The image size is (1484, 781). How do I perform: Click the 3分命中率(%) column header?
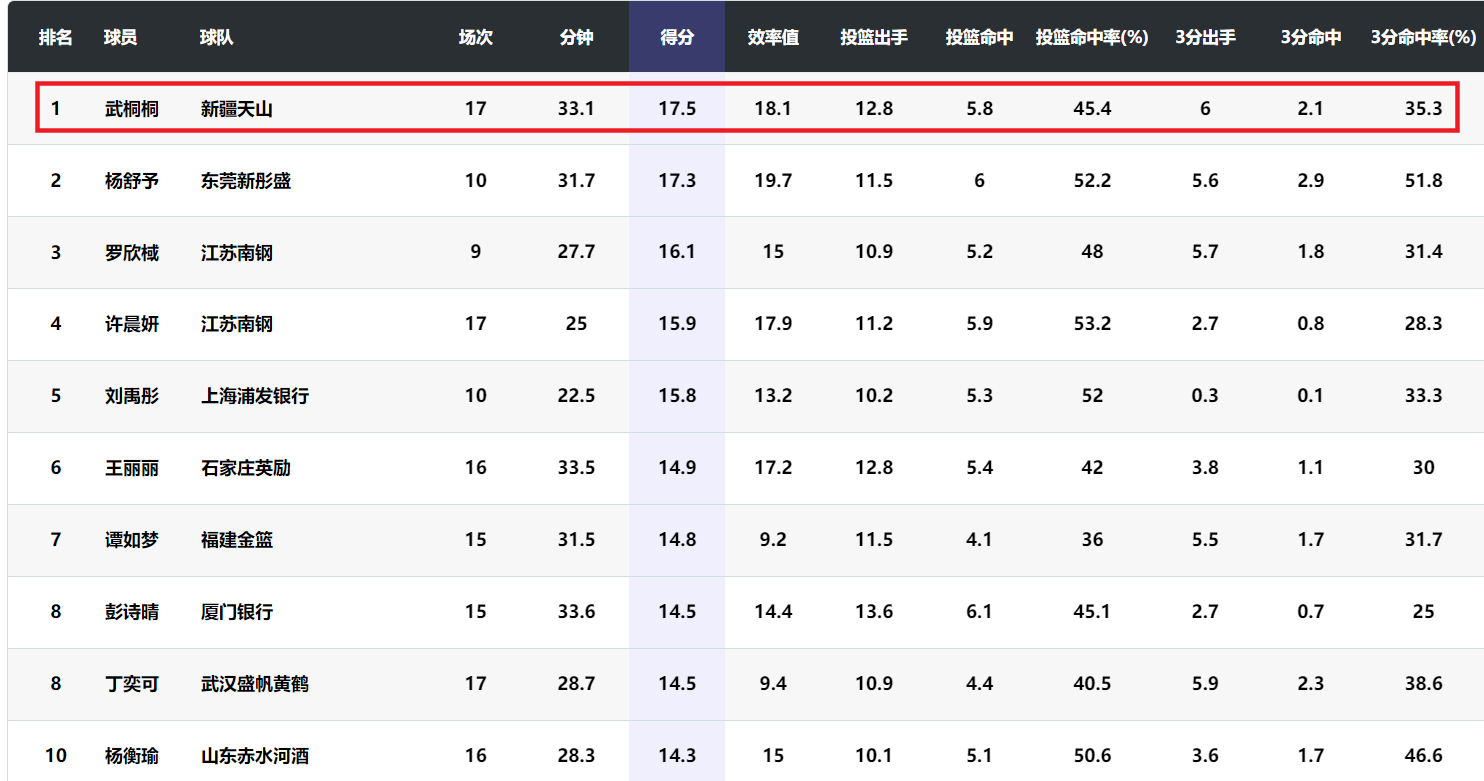click(1423, 38)
